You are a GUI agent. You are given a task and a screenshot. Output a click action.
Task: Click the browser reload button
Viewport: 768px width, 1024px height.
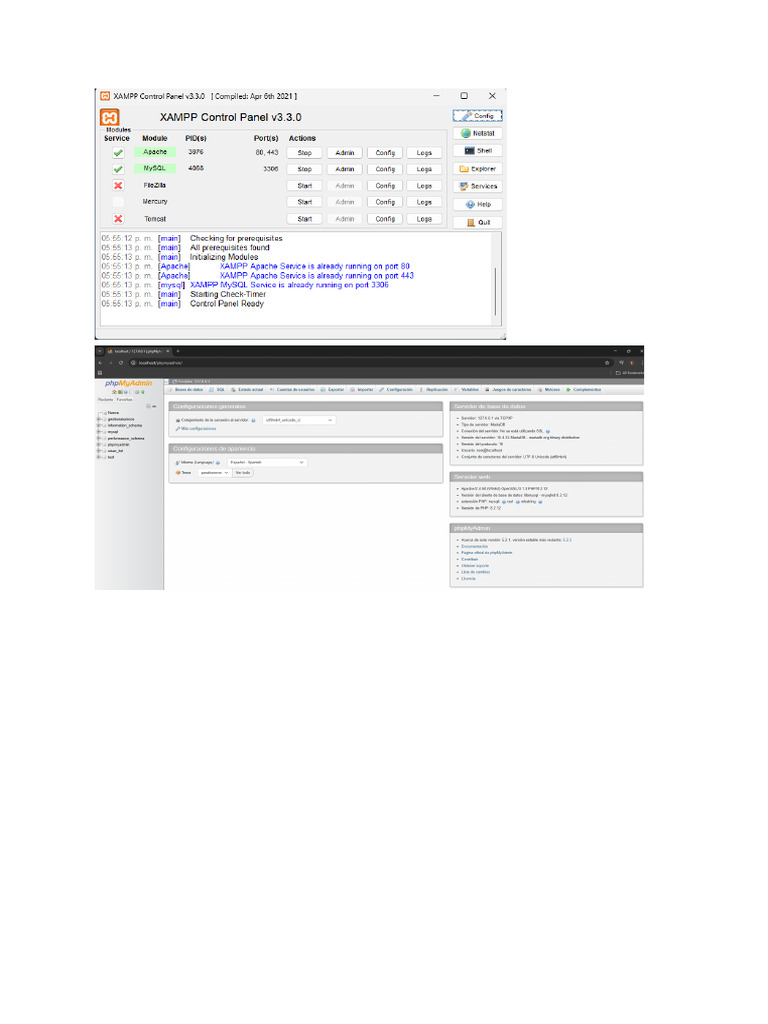[x=121, y=362]
